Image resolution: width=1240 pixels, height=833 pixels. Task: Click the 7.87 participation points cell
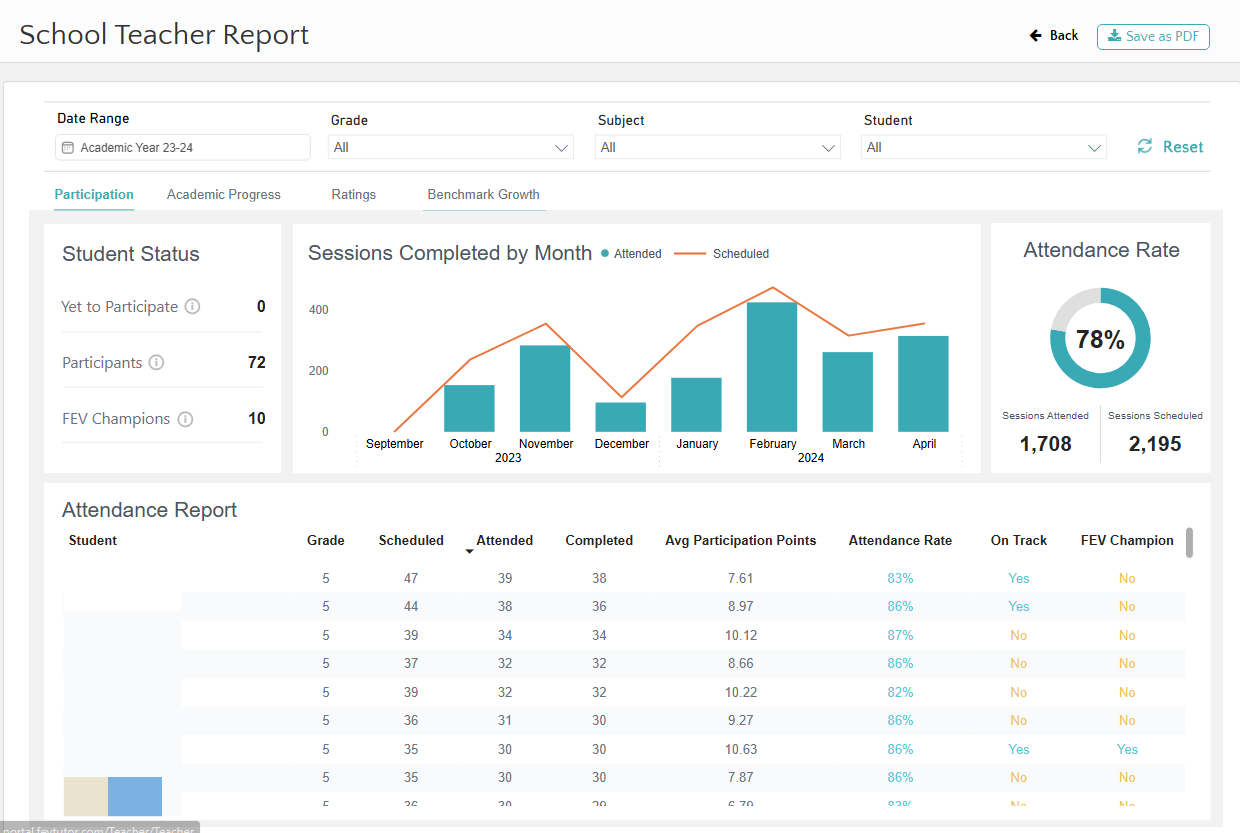(741, 777)
